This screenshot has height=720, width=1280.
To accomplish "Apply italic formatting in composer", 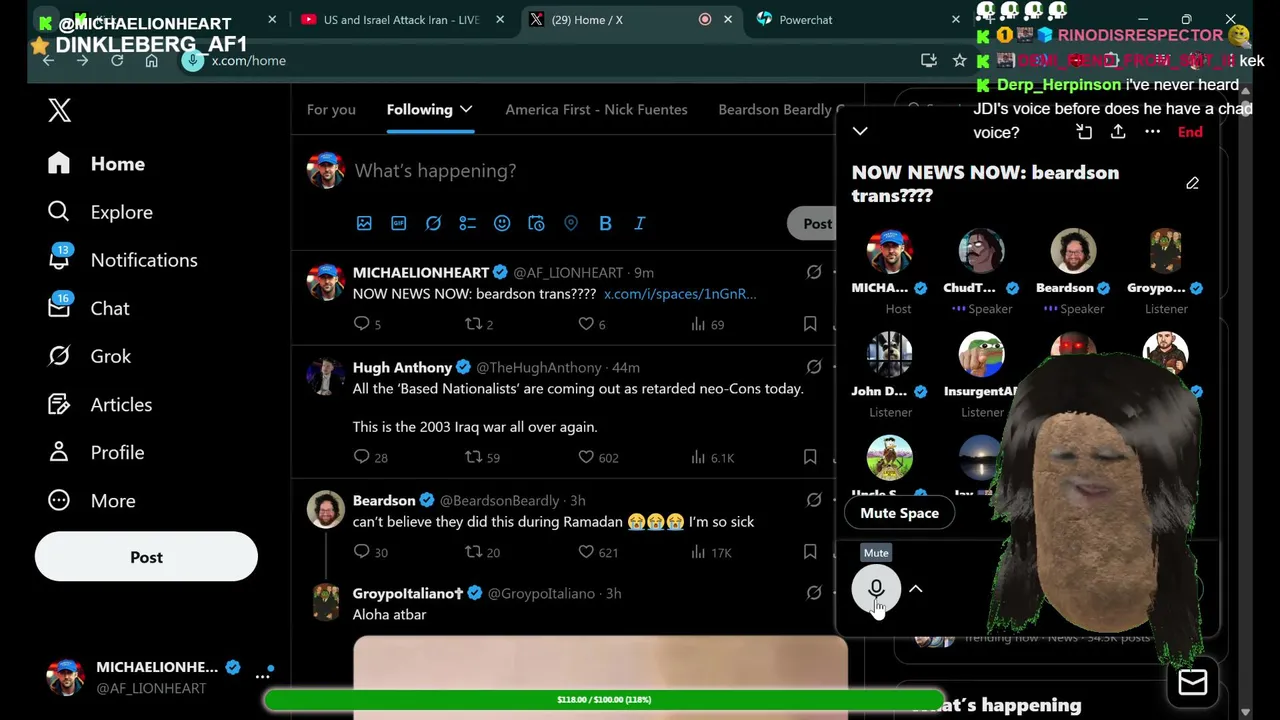I will tap(639, 223).
